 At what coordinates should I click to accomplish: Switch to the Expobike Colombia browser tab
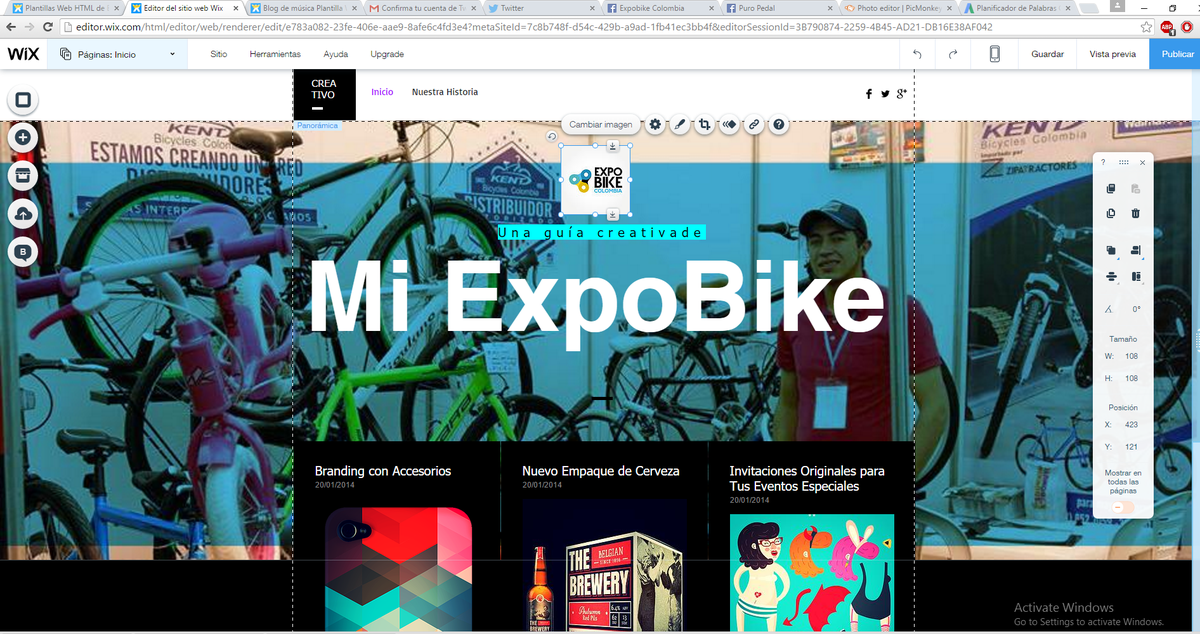[660, 8]
